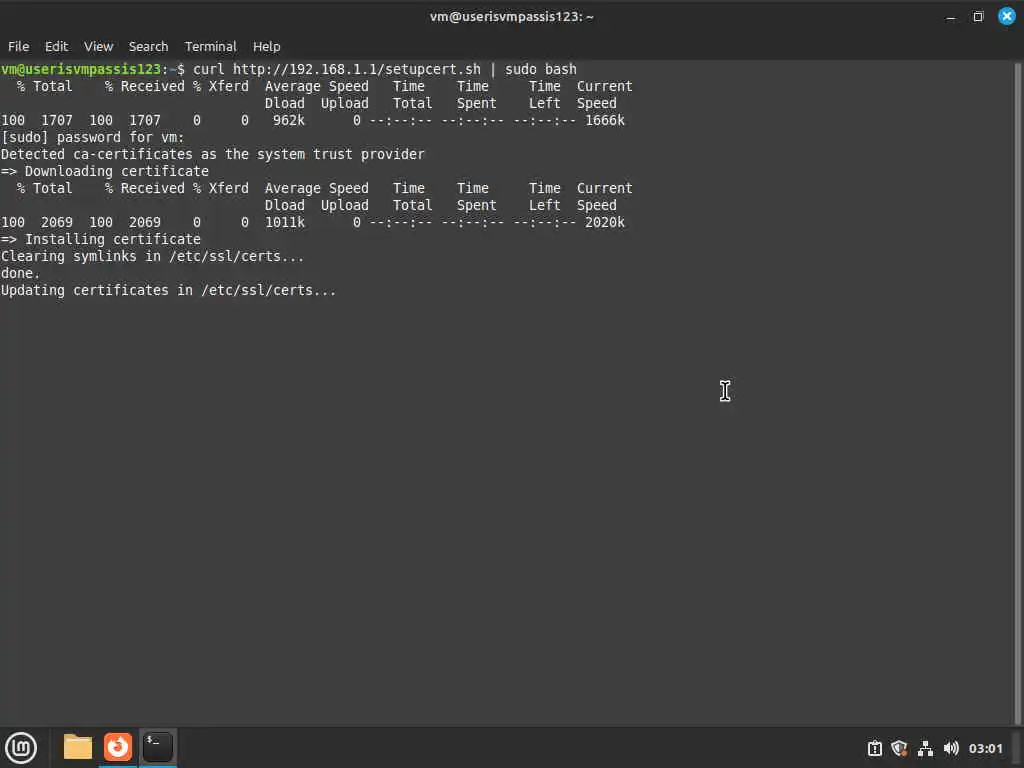Click the '=> Installing certificate' line
This screenshot has height=768, width=1024.
click(x=101, y=239)
